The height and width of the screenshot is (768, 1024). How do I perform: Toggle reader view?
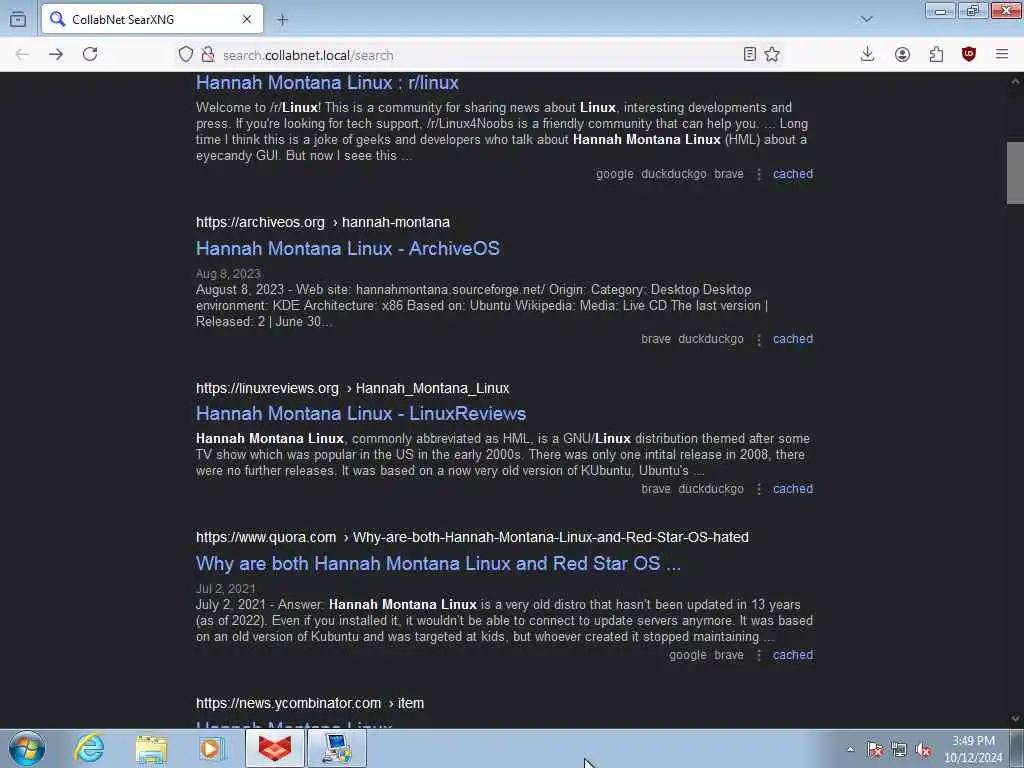click(750, 55)
